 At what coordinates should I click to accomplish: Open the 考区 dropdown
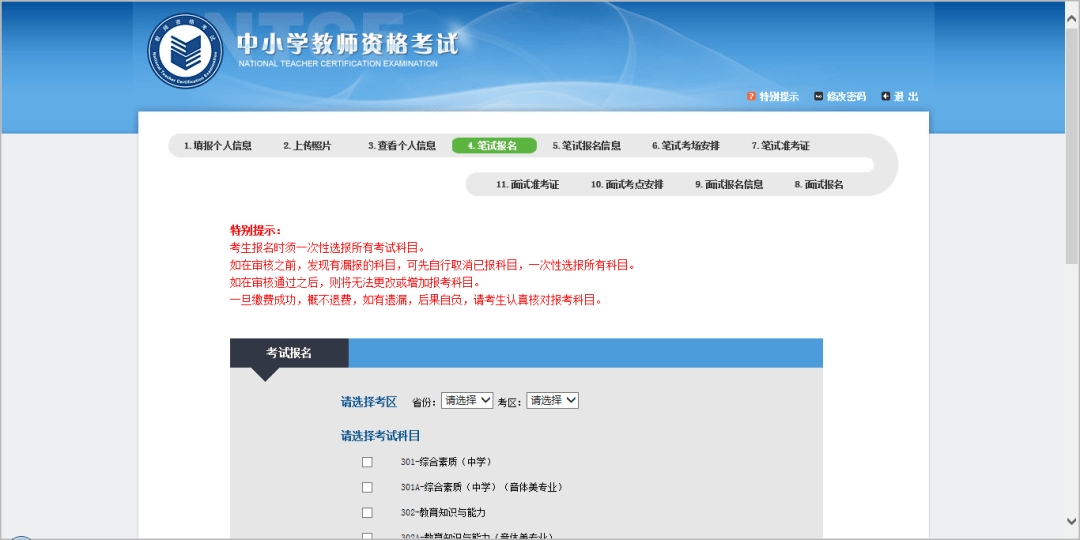click(553, 400)
